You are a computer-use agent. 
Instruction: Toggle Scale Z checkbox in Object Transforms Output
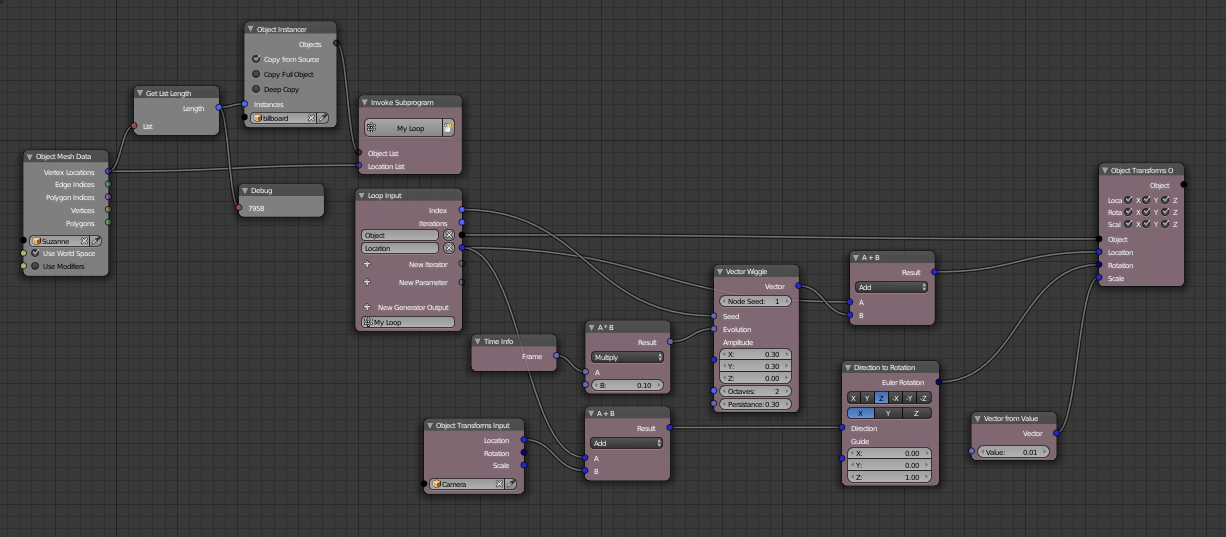1166,223
